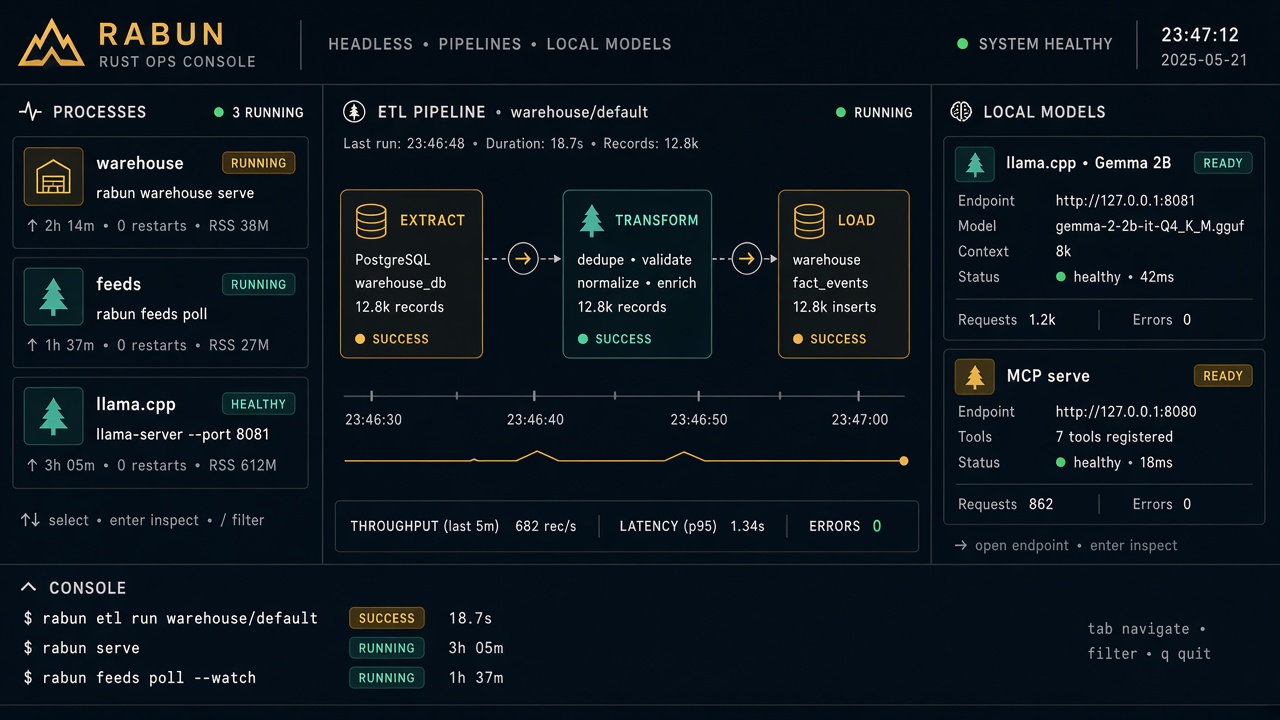The image size is (1280, 720).
Task: Click the Local Models brain icon
Action: 961,112
